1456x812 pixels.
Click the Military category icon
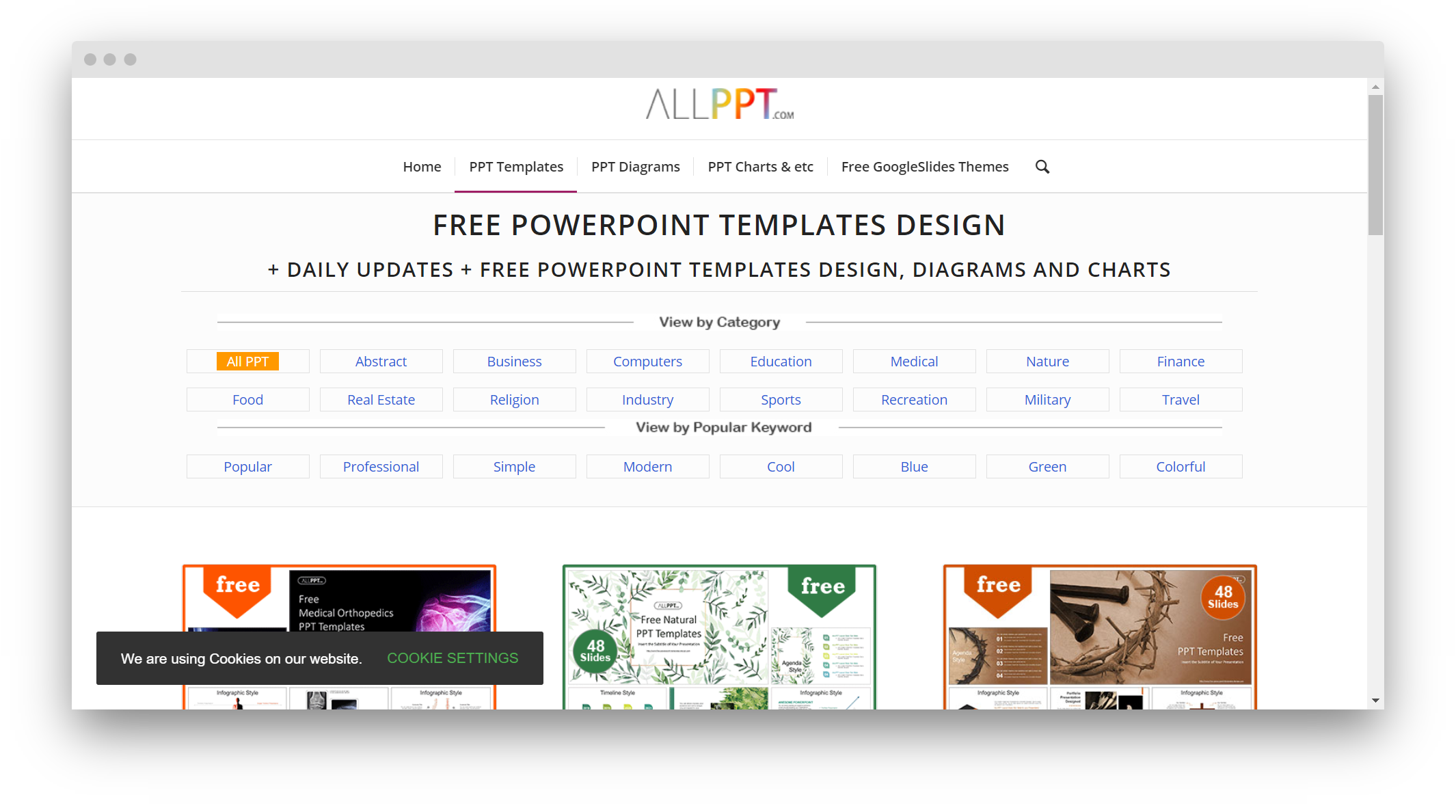coord(1047,399)
